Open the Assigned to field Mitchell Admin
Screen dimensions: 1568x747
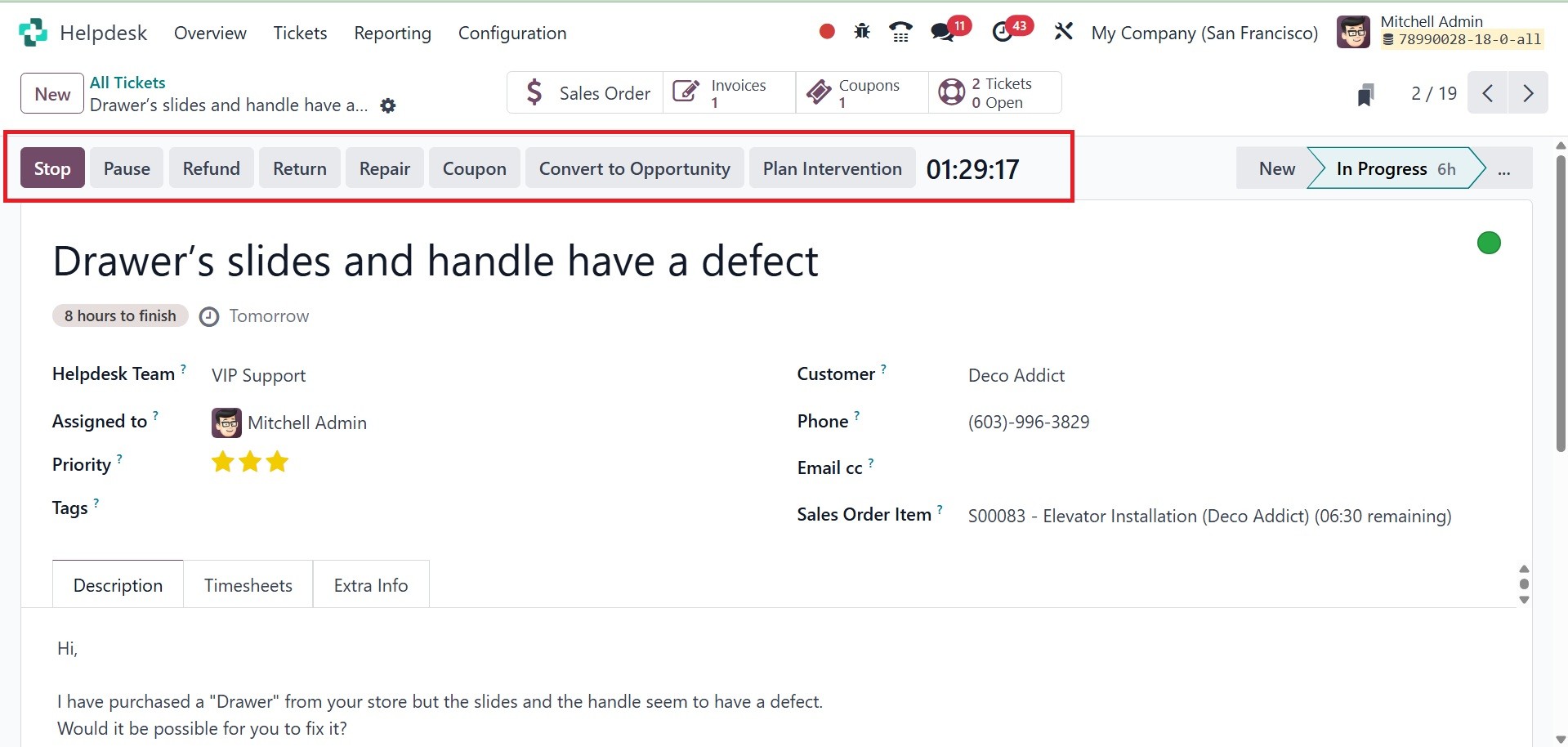[289, 423]
